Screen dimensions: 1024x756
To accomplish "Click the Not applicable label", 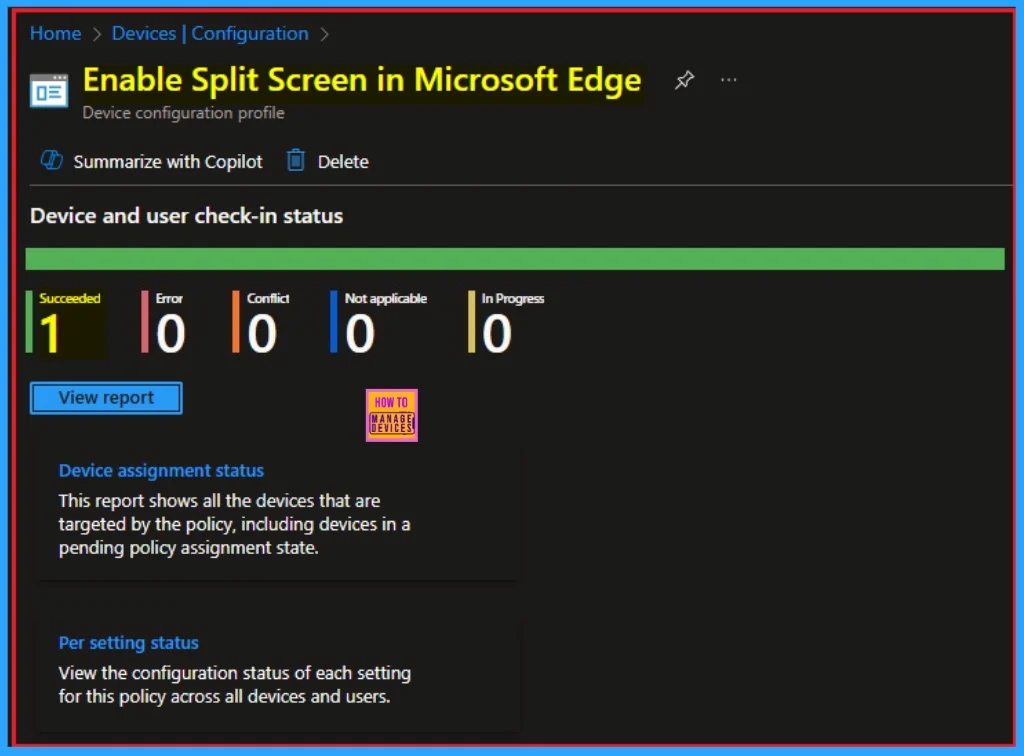I will point(386,298).
